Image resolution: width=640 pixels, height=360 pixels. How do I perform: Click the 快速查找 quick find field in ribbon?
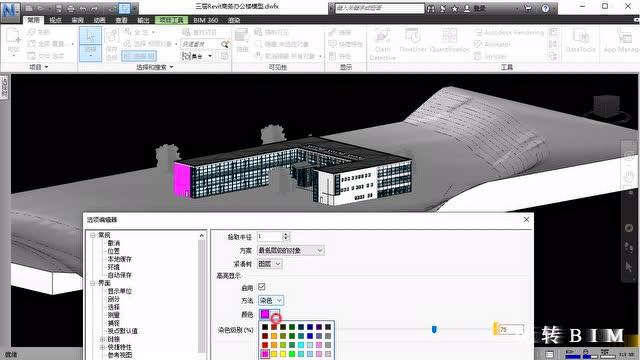click(200, 44)
